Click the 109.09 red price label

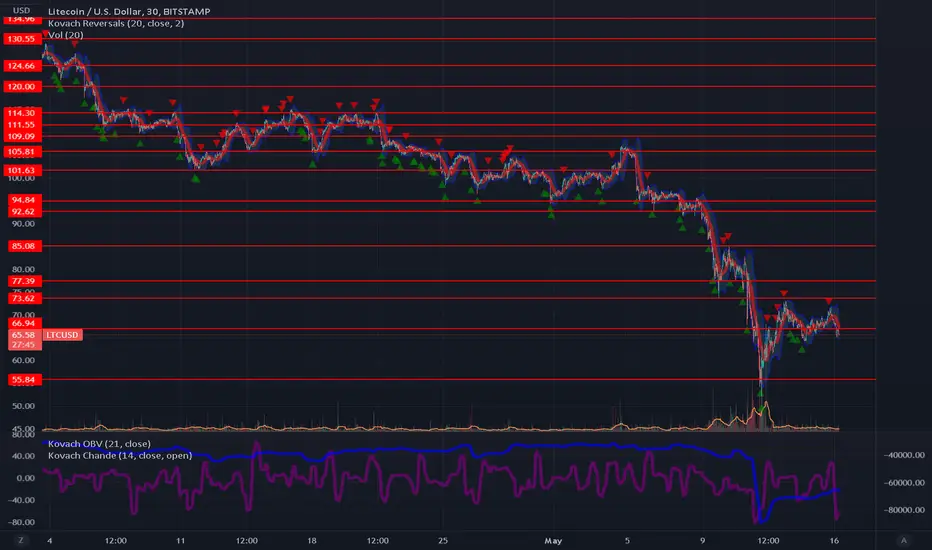(22, 136)
